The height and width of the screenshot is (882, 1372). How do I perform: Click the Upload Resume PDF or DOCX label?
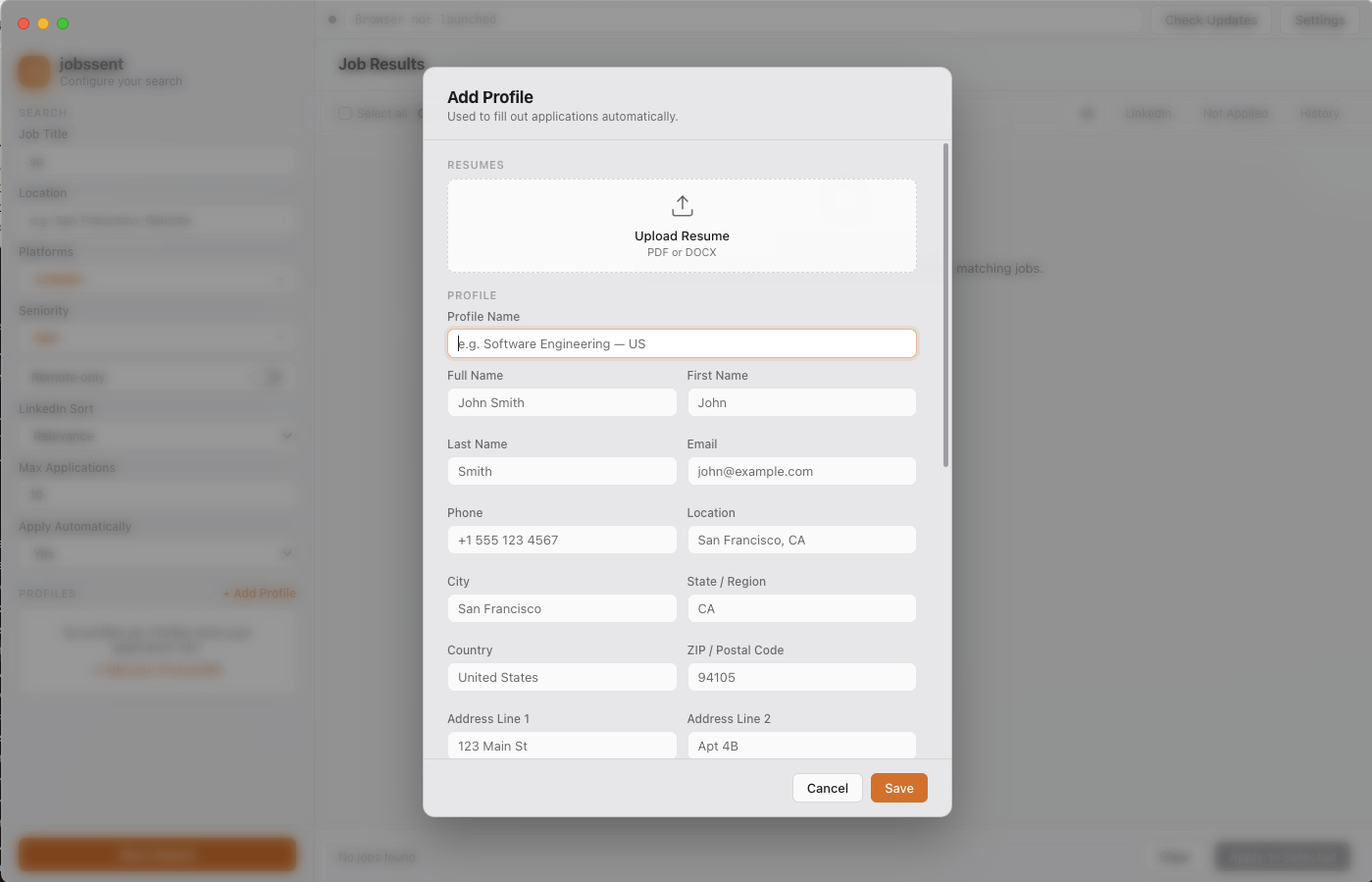click(x=682, y=243)
